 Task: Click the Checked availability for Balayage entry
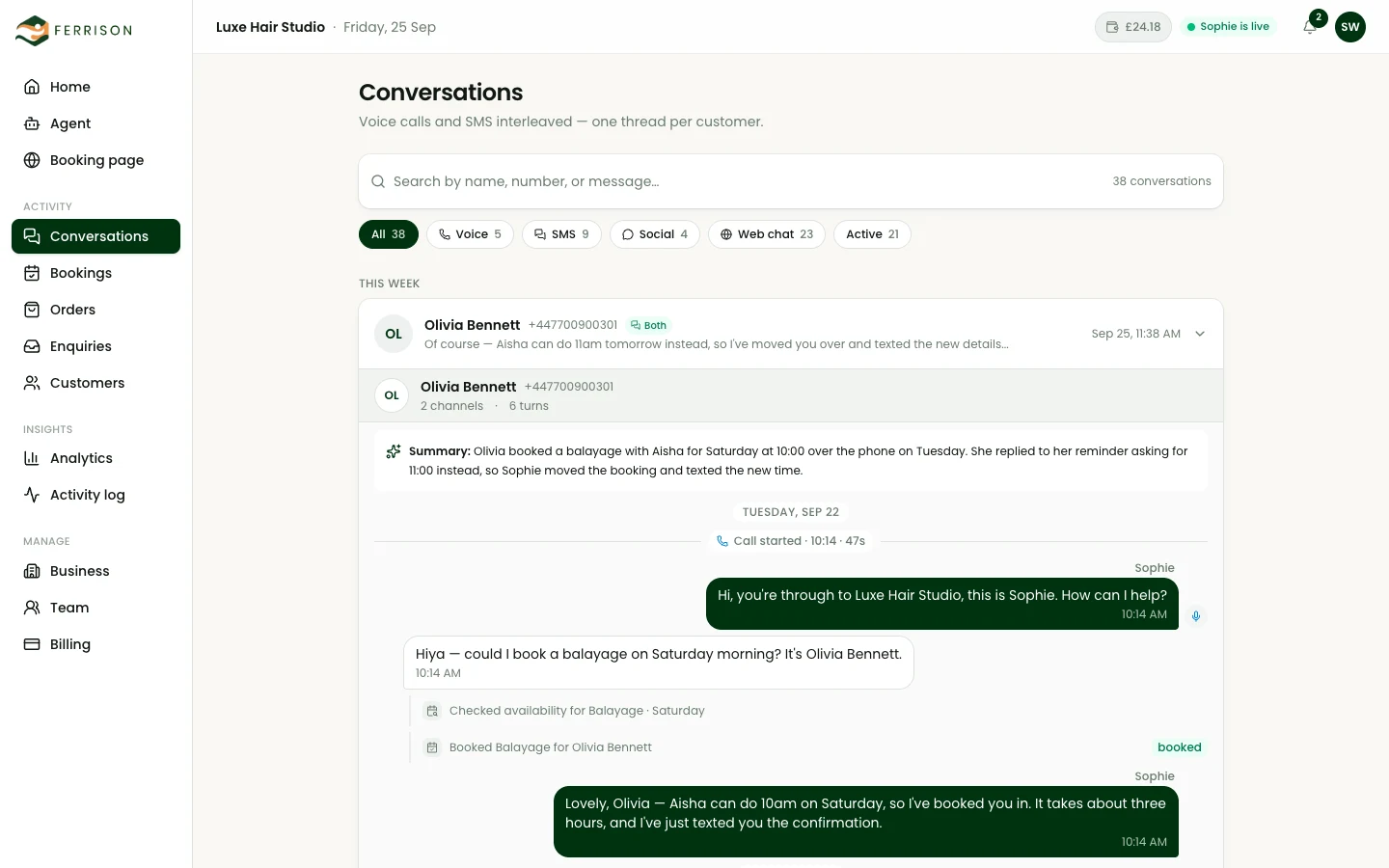click(577, 711)
